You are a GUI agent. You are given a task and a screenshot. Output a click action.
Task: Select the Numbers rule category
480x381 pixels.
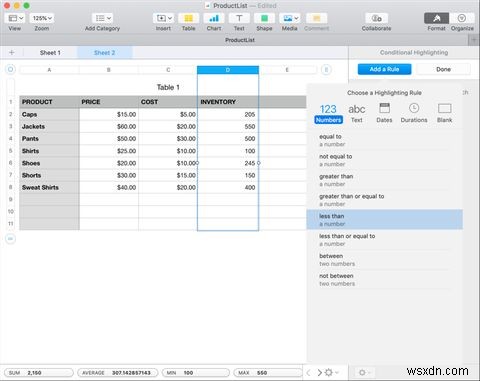click(328, 113)
